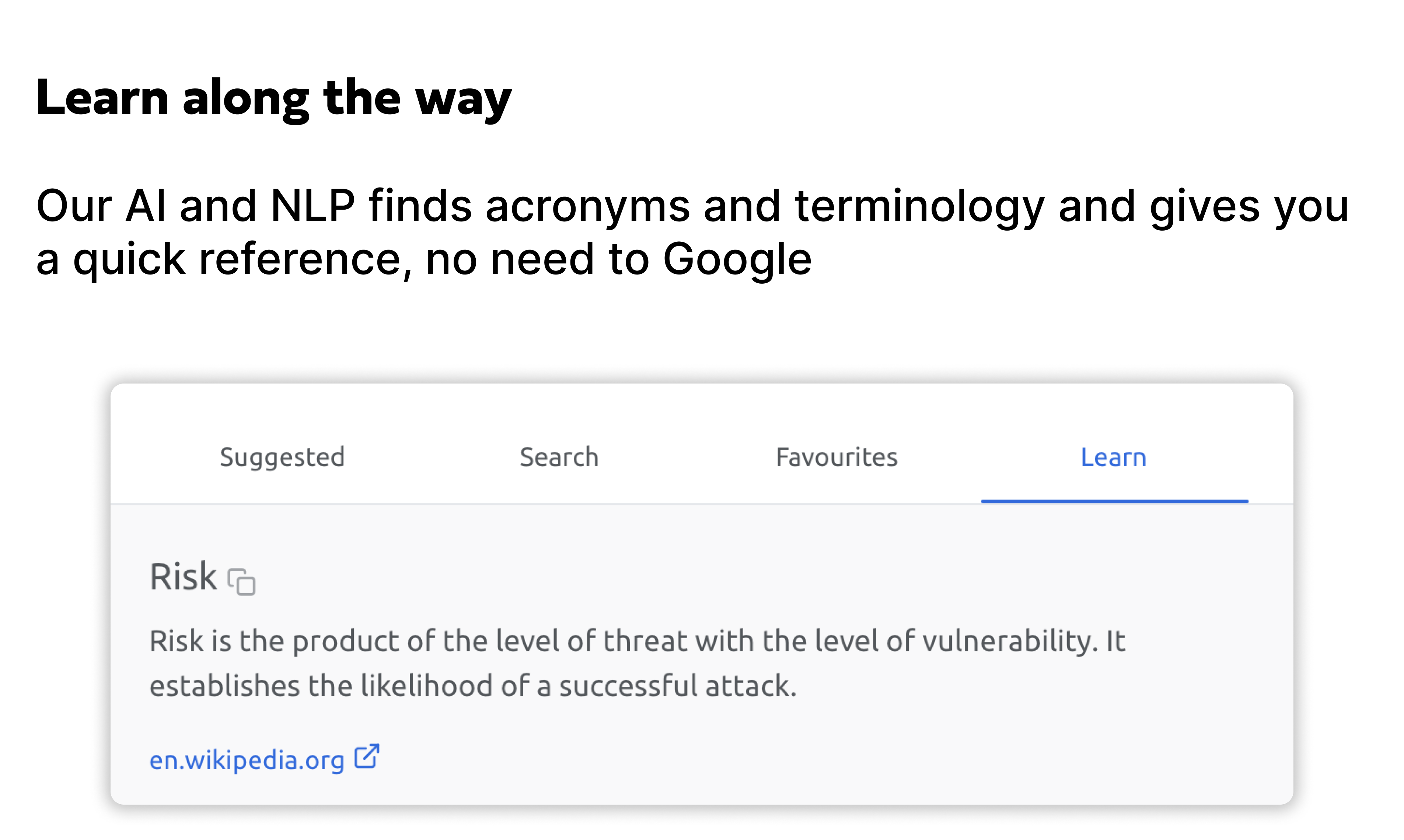Viewport: 1404px width, 840px height.
Task: Open the Search tab
Action: 559,457
